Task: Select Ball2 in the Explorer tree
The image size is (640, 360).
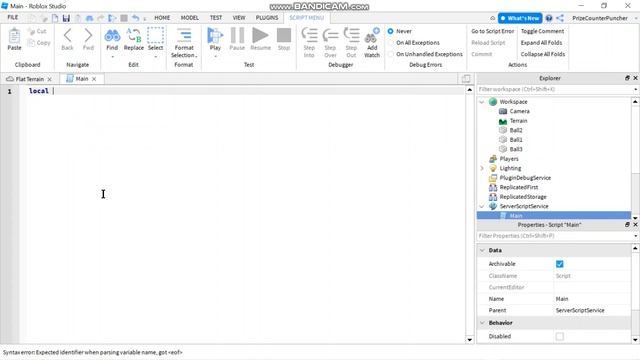Action: (x=516, y=130)
